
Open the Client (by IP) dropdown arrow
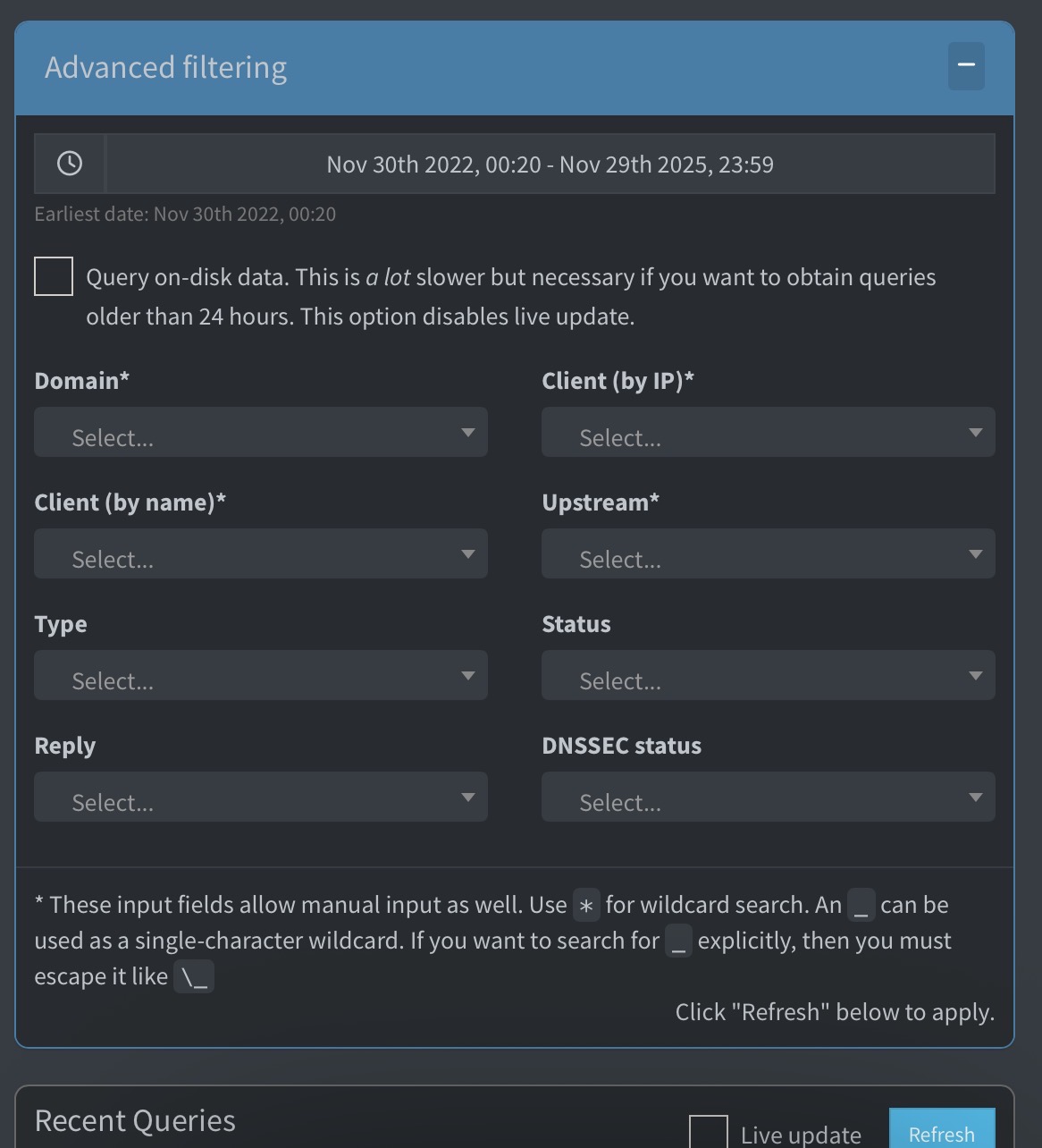coord(976,433)
